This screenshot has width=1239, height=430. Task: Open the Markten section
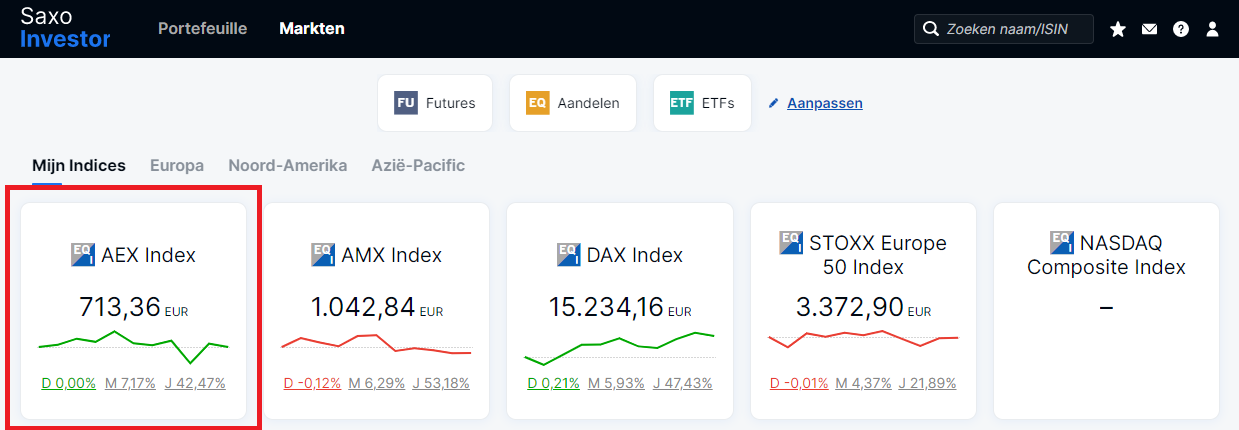(312, 28)
